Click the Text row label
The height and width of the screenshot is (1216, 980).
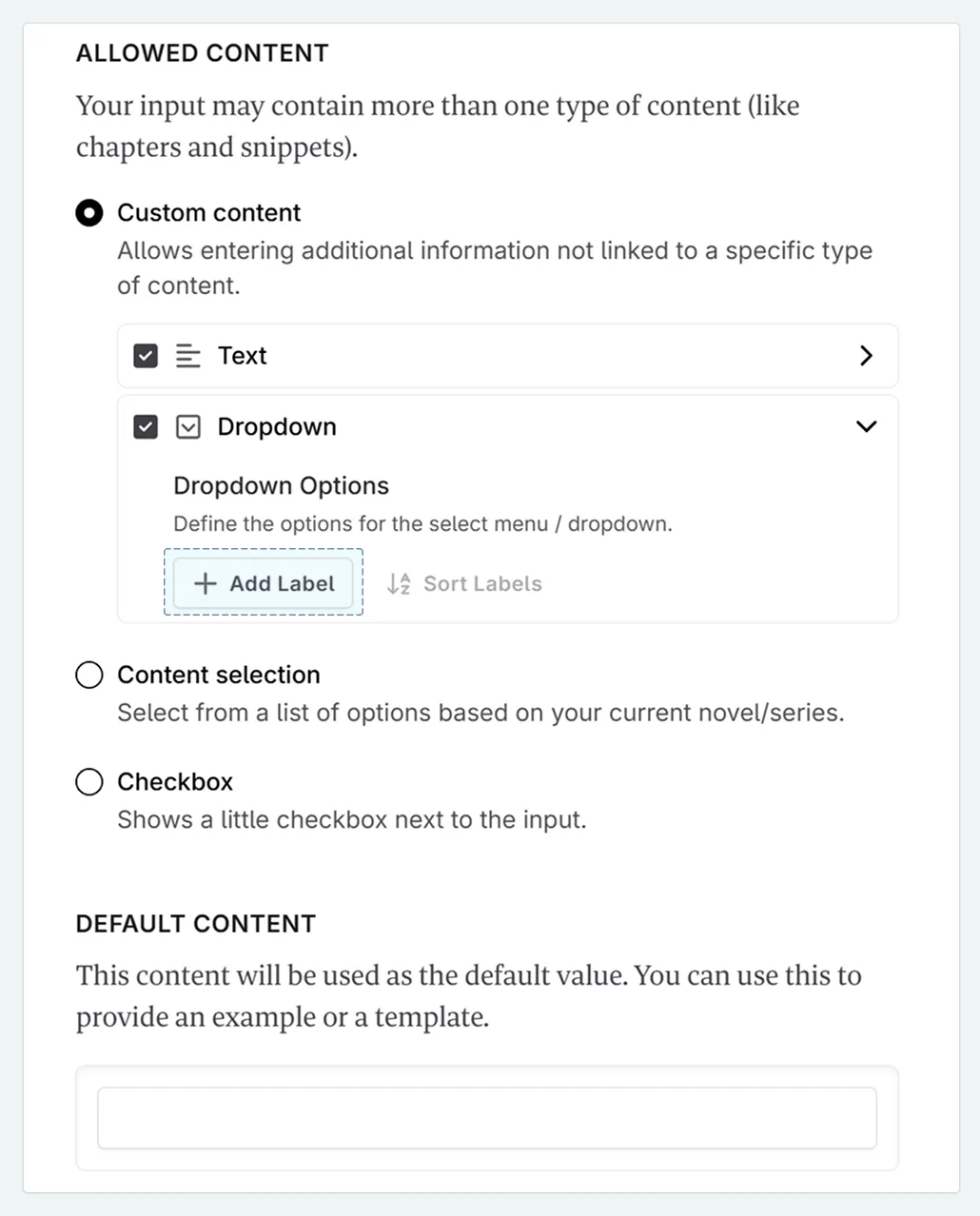(243, 356)
